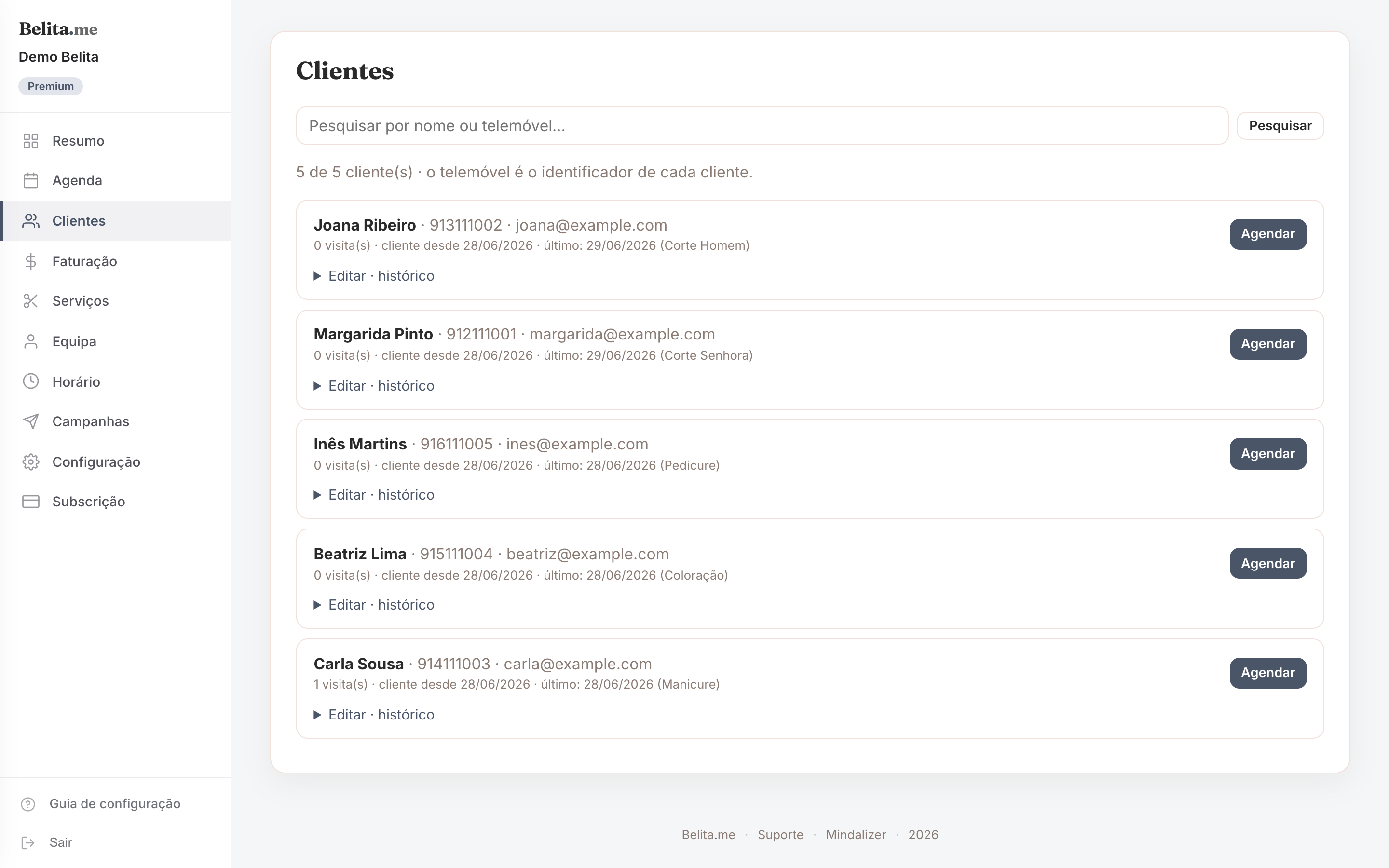Click the Premium plan badge
This screenshot has width=1389, height=868.
tap(51, 86)
